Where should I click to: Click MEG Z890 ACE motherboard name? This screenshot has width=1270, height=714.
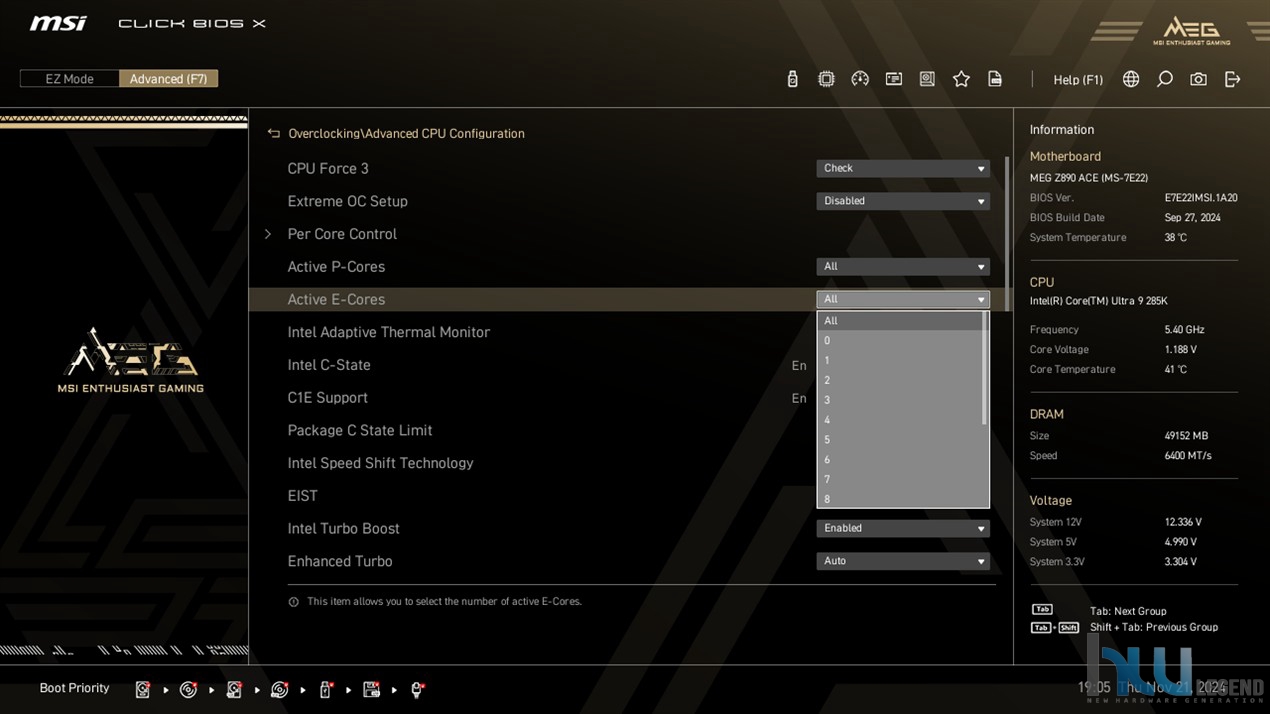tap(1089, 178)
